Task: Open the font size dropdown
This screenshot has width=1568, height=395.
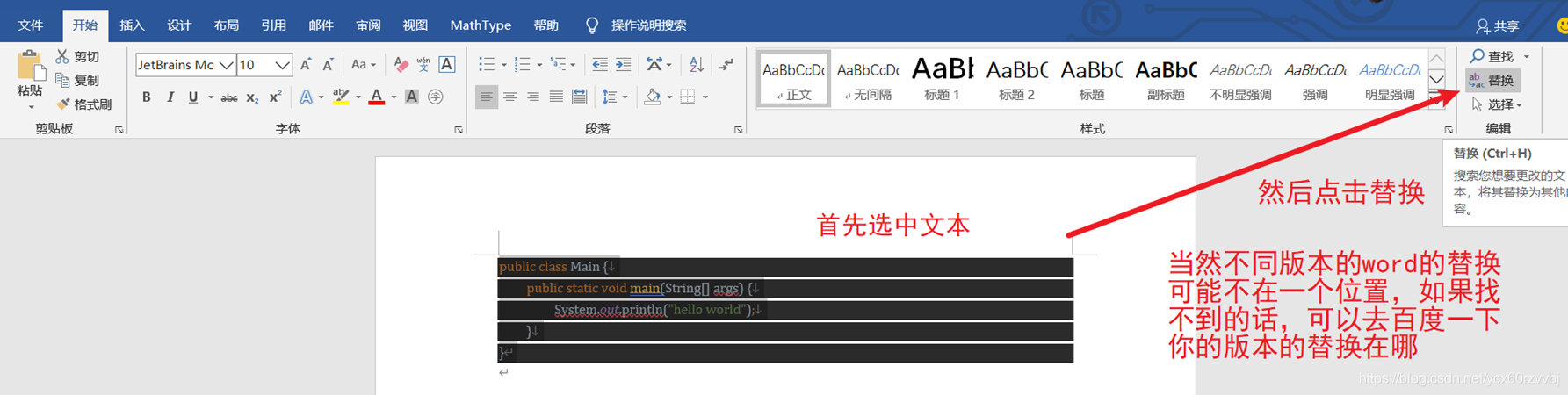Action: pos(282,65)
